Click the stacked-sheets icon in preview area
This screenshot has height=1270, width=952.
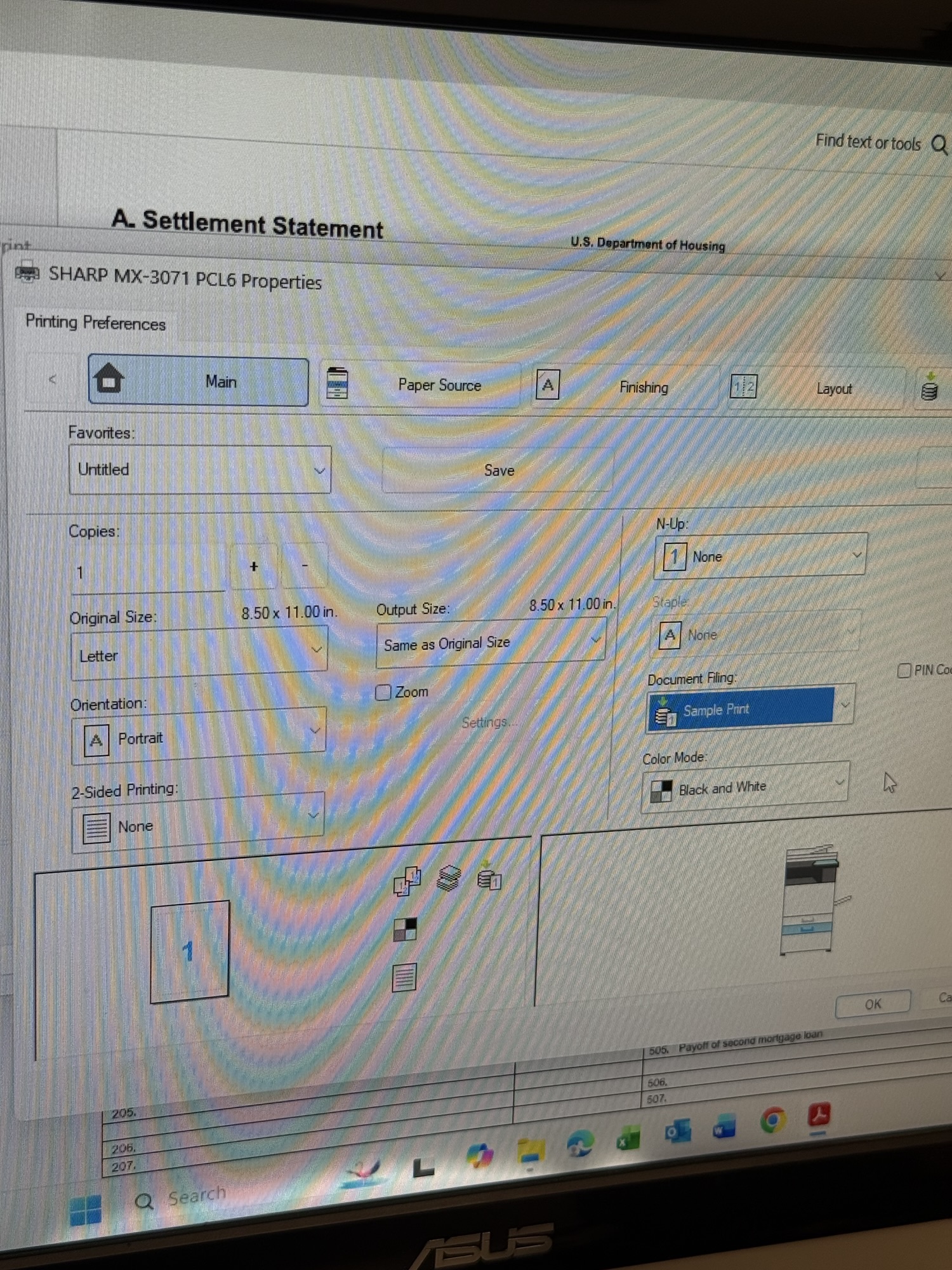(449, 878)
